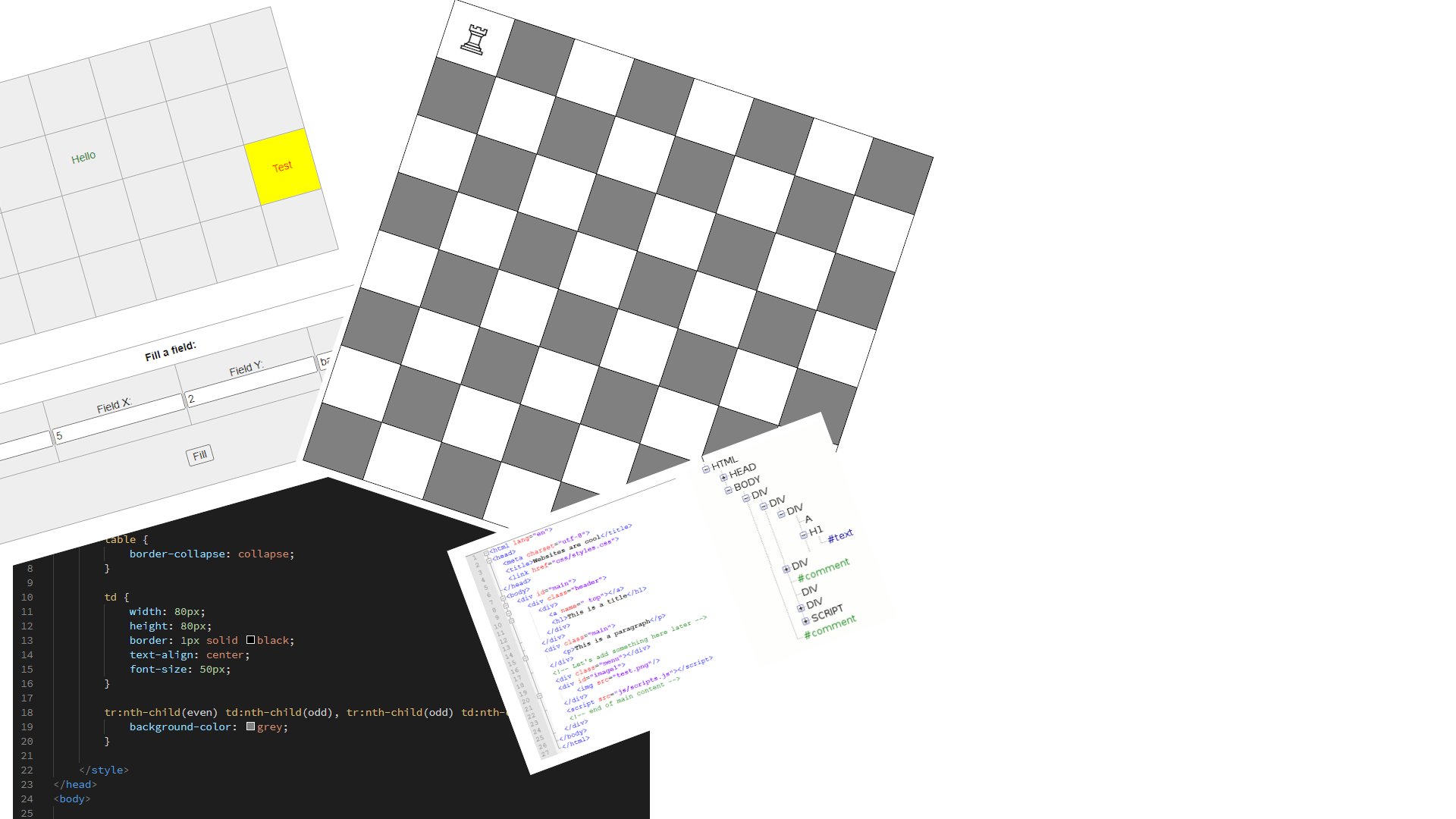1456x819 pixels.
Task: Click line number 18 in code gutter
Action: pyautogui.click(x=27, y=712)
